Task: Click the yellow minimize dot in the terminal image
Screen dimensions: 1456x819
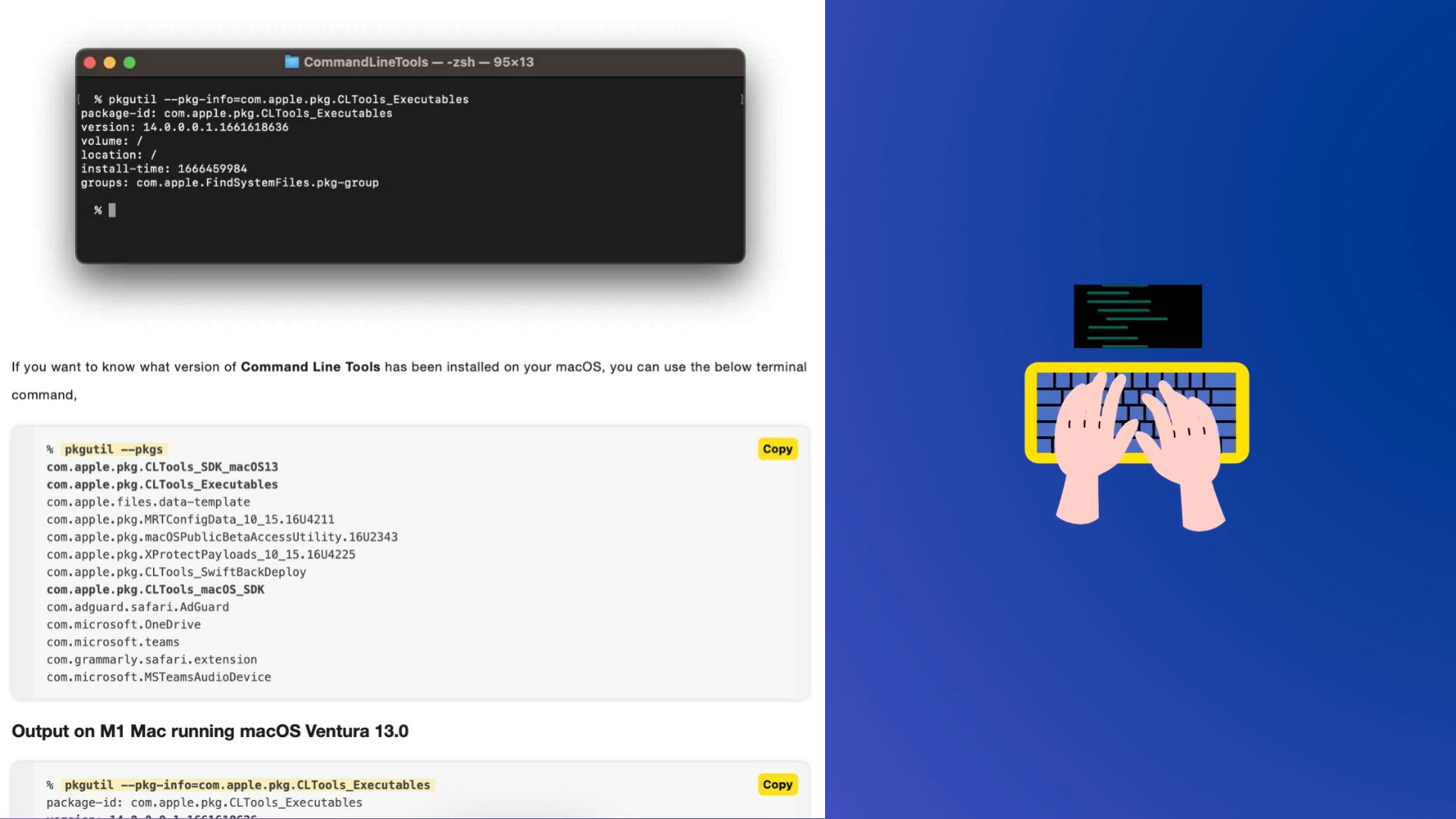Action: pyautogui.click(x=109, y=63)
